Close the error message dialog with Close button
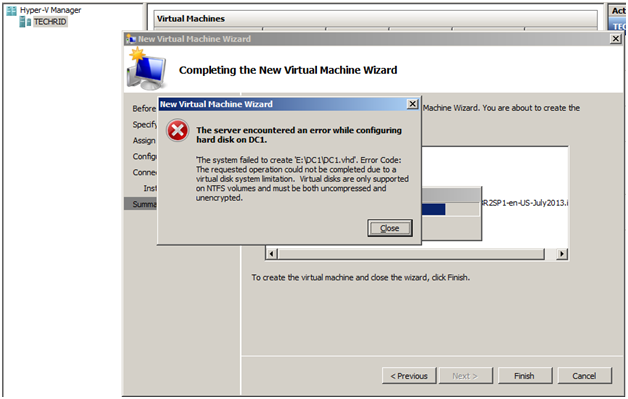628x399 pixels. click(390, 228)
